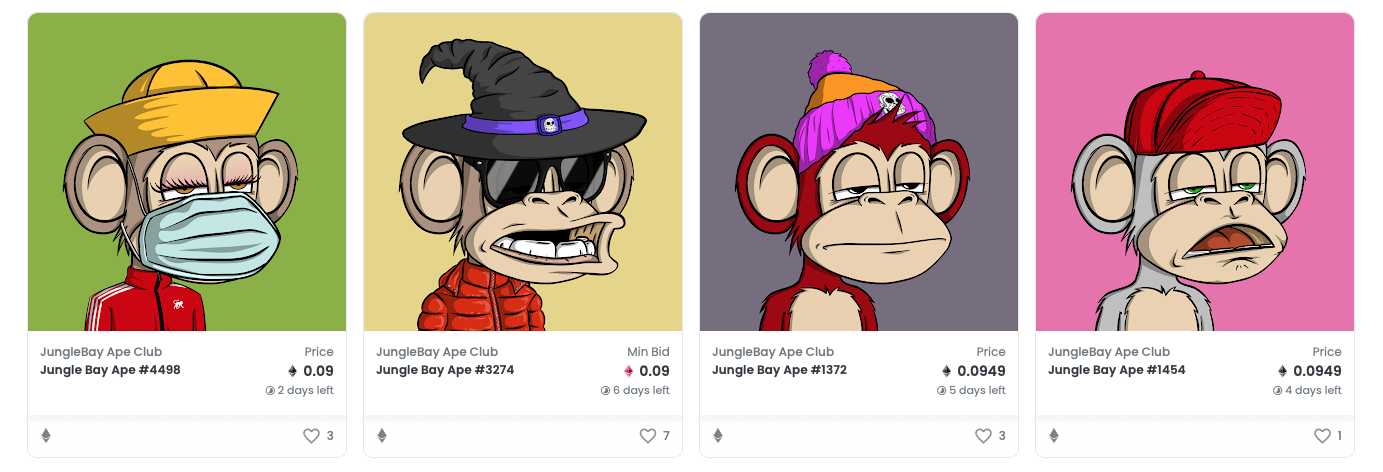
Task: Like Jungle Bay Ape #4498 heart icon
Action: (310, 436)
